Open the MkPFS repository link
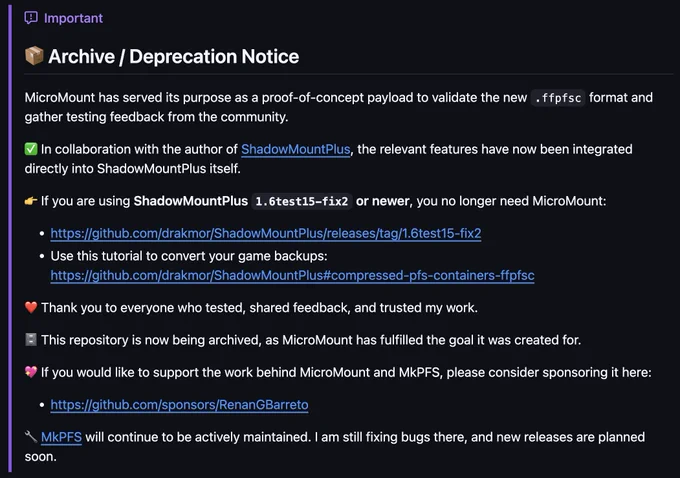Screen dimensions: 680x478 point(61,437)
